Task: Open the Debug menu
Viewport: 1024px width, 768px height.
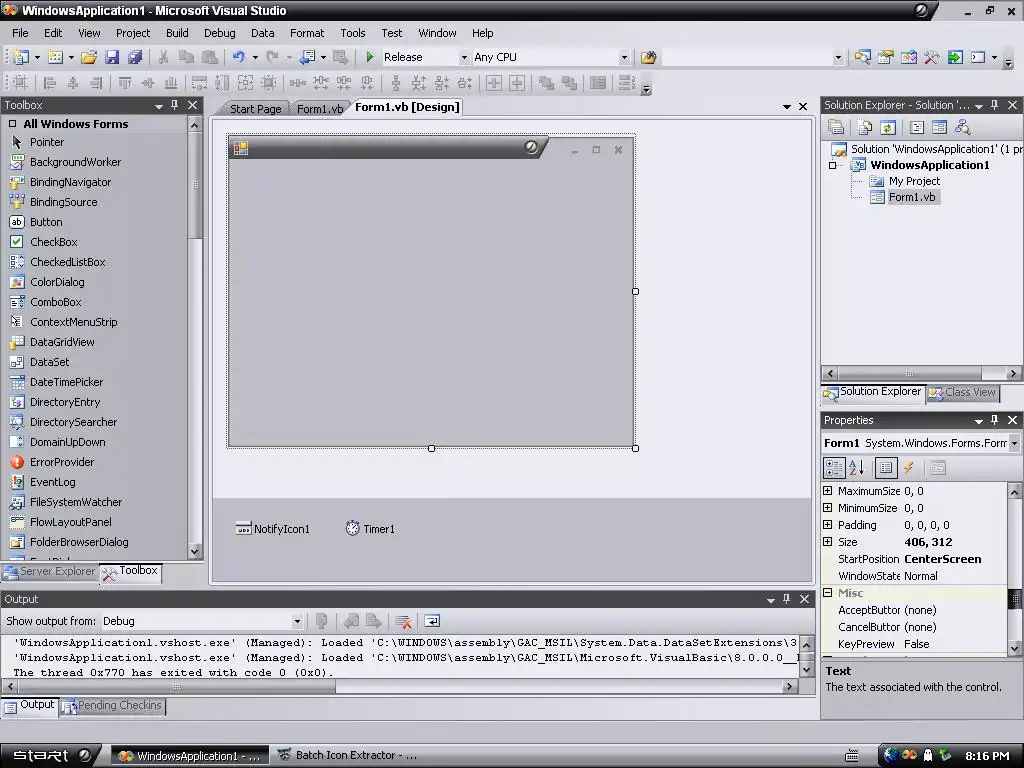Action: pos(219,33)
